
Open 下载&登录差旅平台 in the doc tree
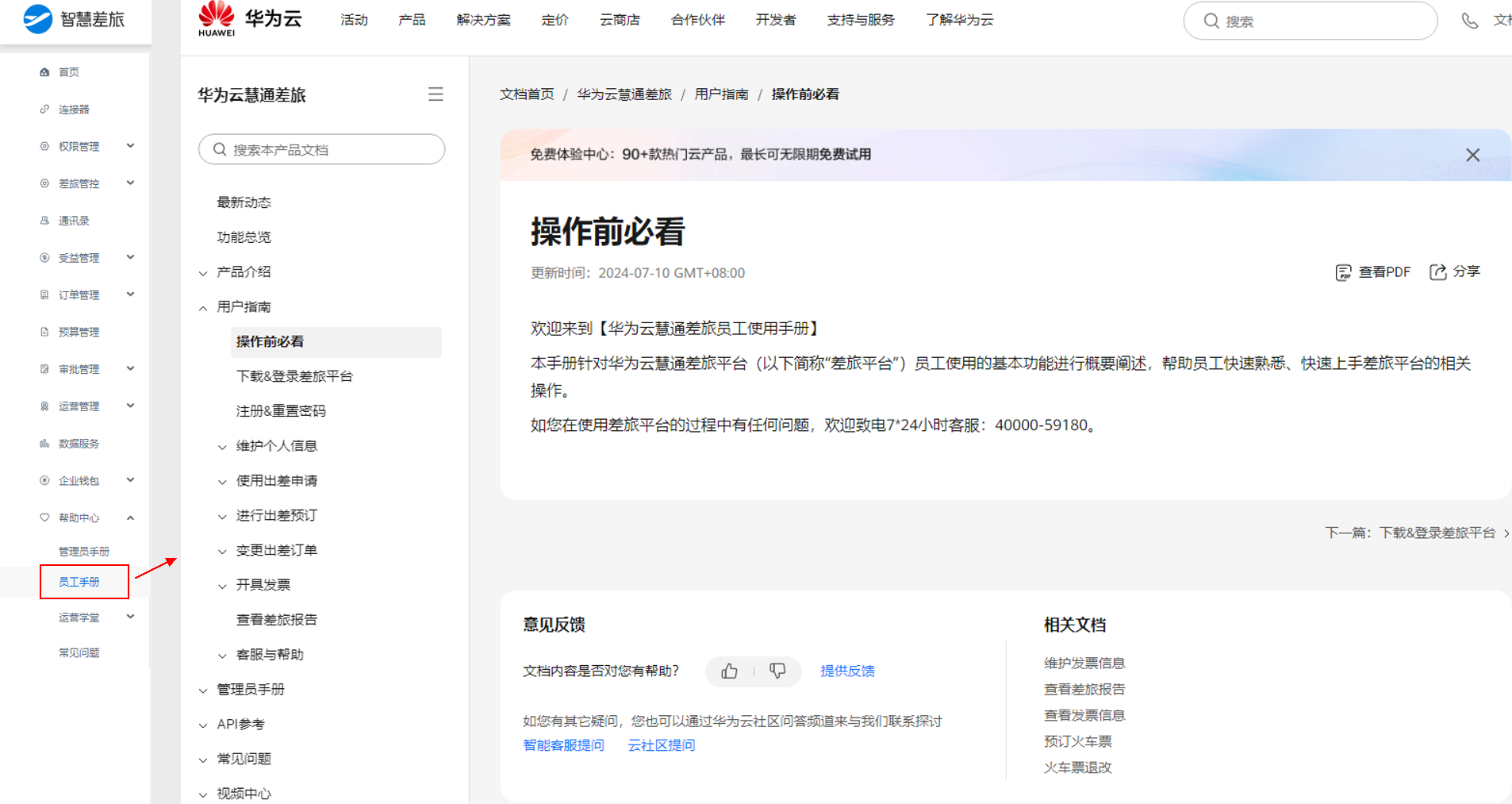point(294,376)
